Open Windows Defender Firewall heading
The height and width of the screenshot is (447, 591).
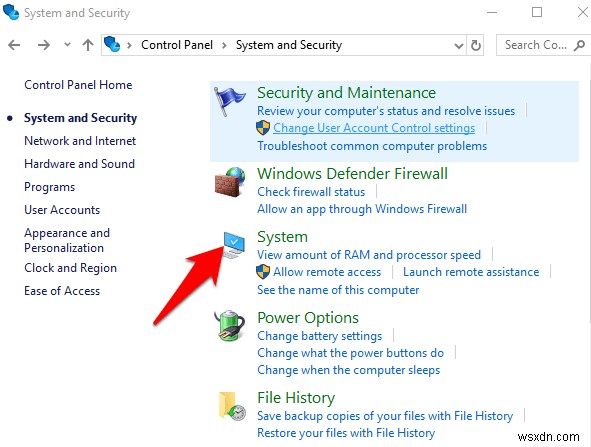click(352, 174)
